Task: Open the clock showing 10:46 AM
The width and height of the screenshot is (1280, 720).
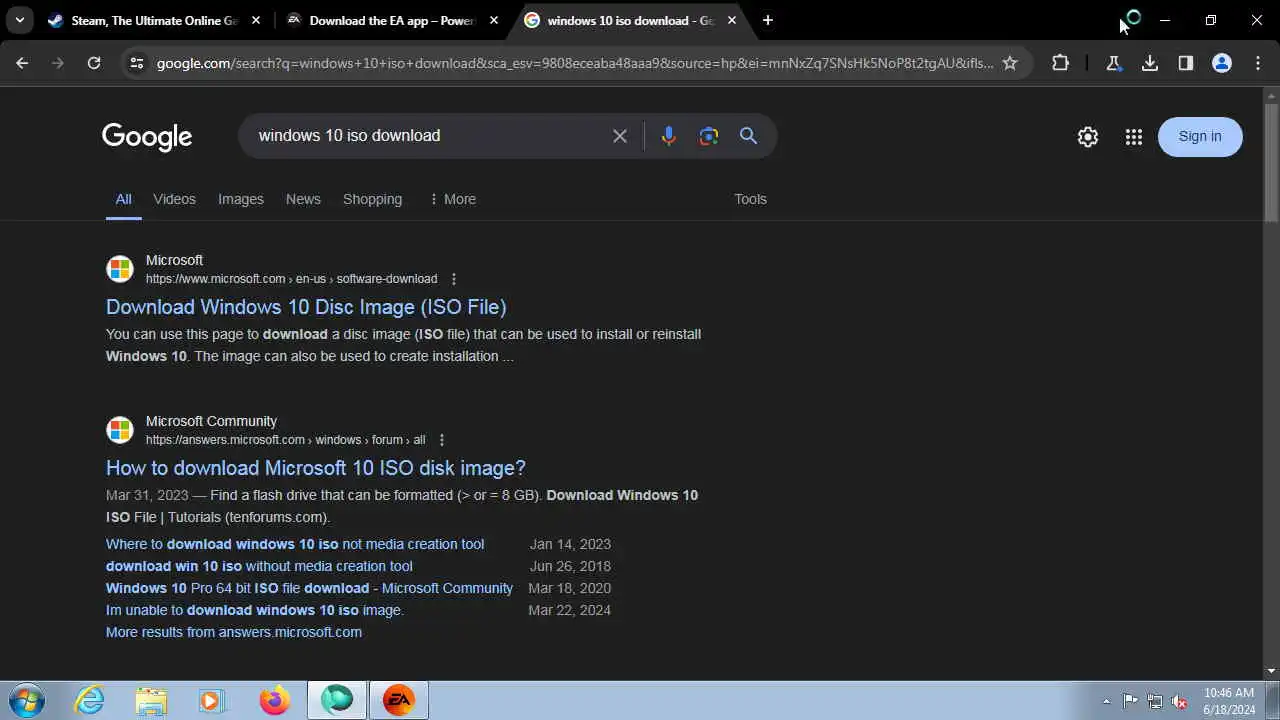Action: click(x=1229, y=701)
